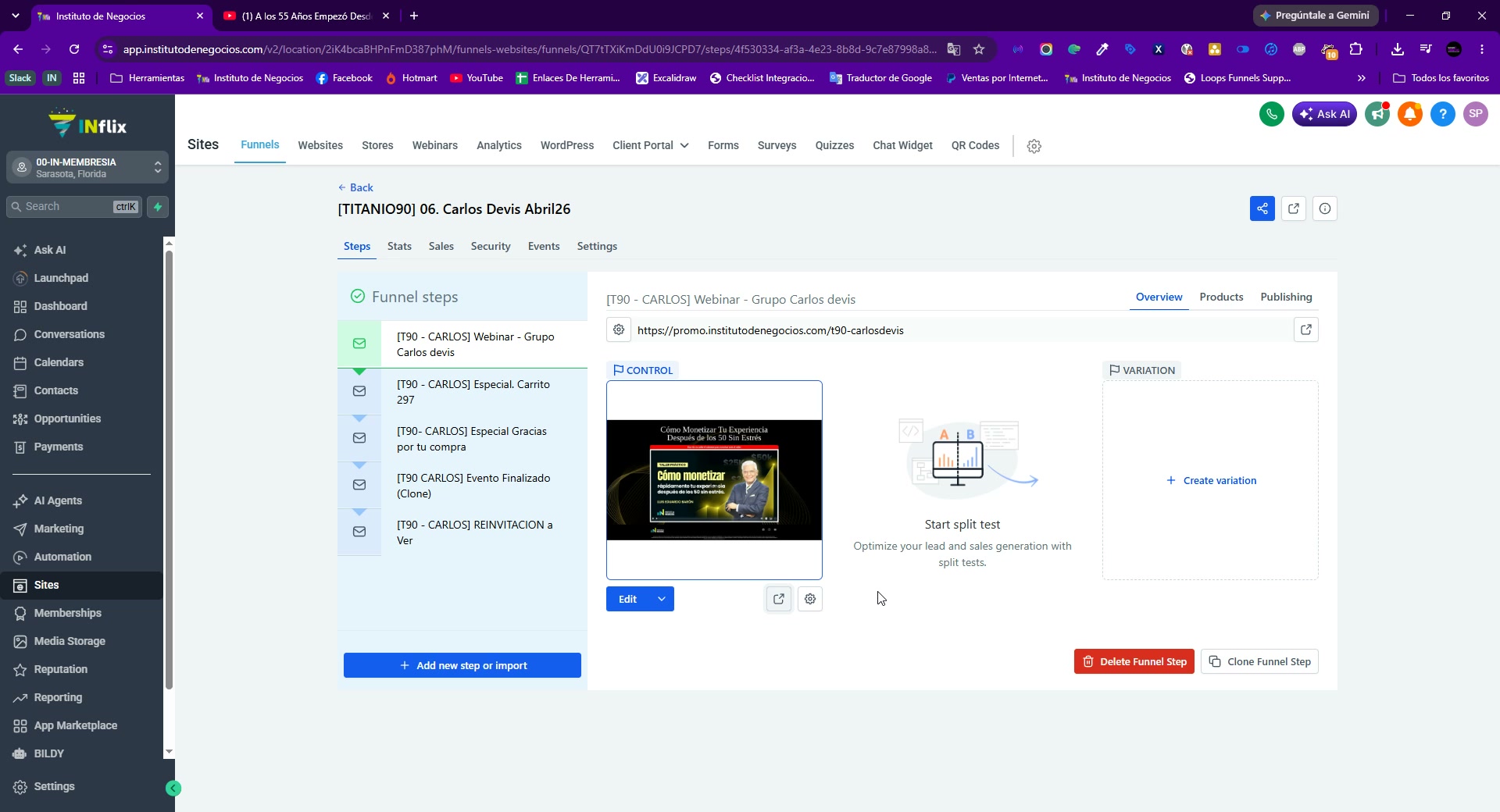The image size is (1500, 812).
Task: Click the control page thumbnail preview
Action: pyautogui.click(x=714, y=480)
